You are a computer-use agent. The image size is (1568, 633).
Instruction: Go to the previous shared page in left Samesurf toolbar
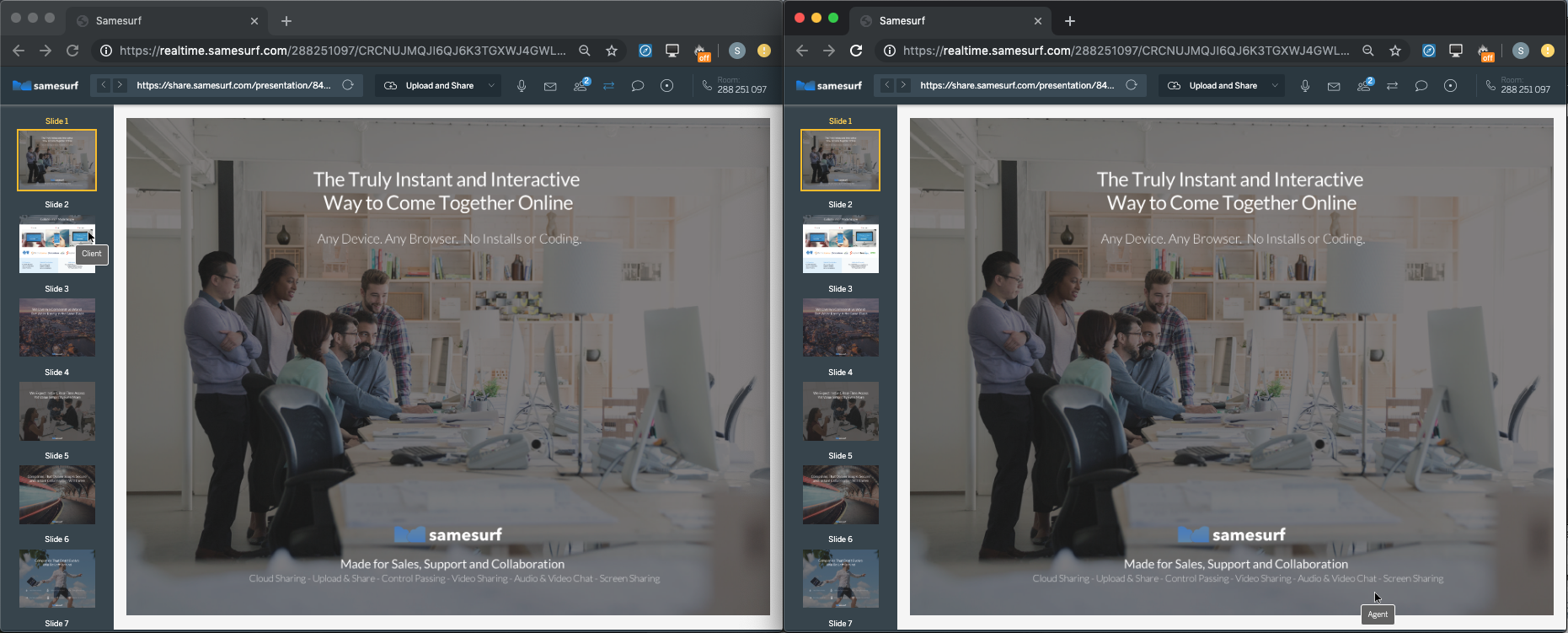tap(104, 85)
